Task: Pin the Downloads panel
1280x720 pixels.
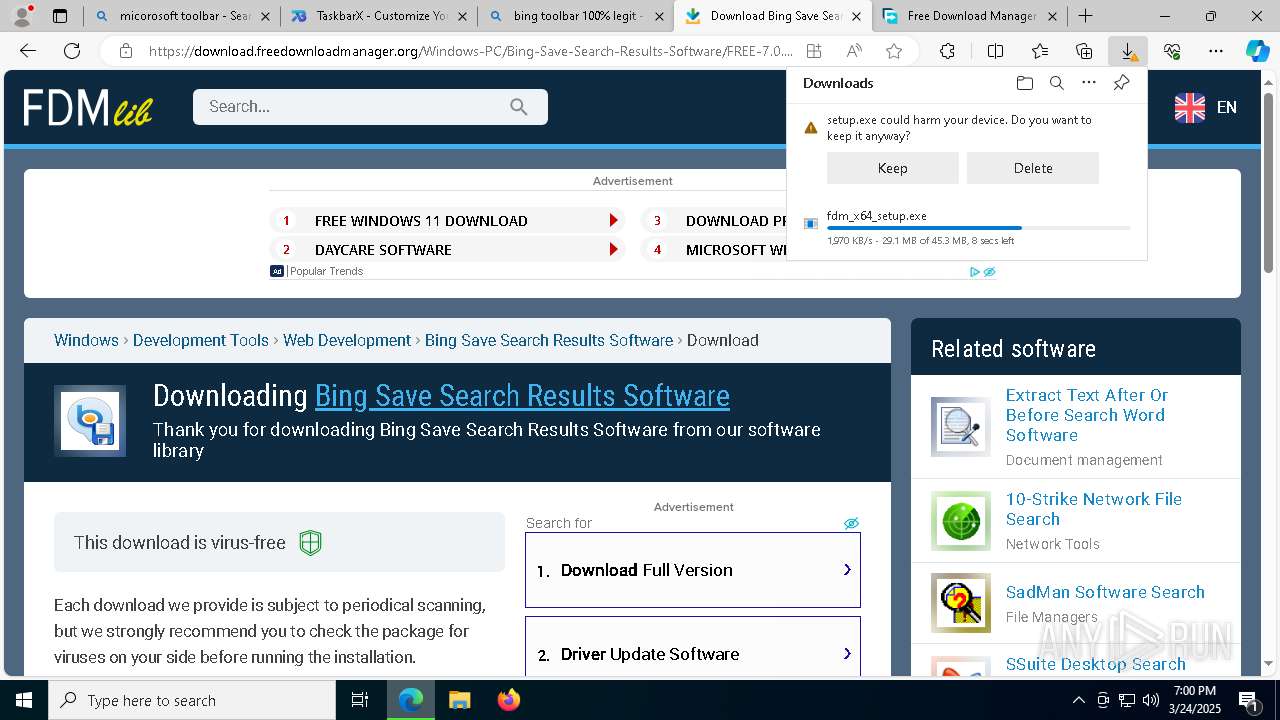Action: tap(1121, 83)
